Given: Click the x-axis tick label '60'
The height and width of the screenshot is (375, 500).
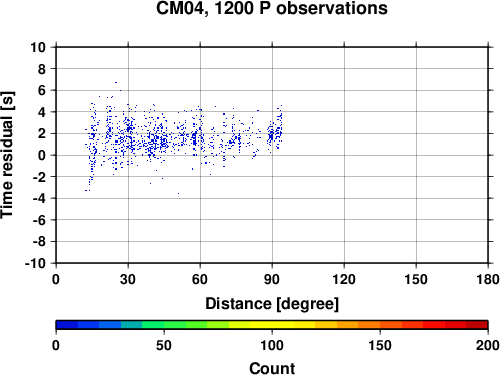Looking at the screenshot, I should click(x=200, y=279).
